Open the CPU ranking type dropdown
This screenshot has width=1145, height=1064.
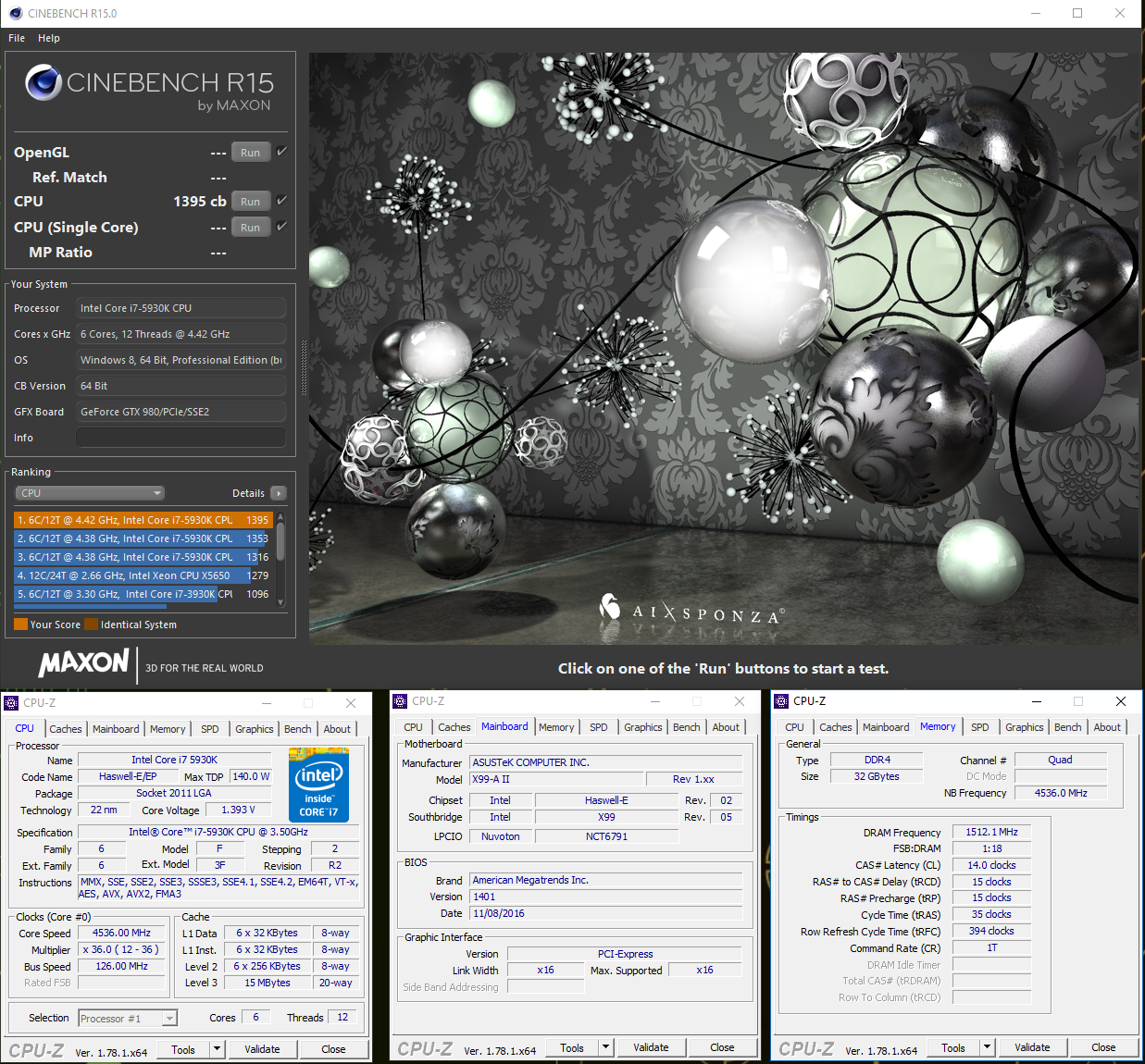[90, 493]
